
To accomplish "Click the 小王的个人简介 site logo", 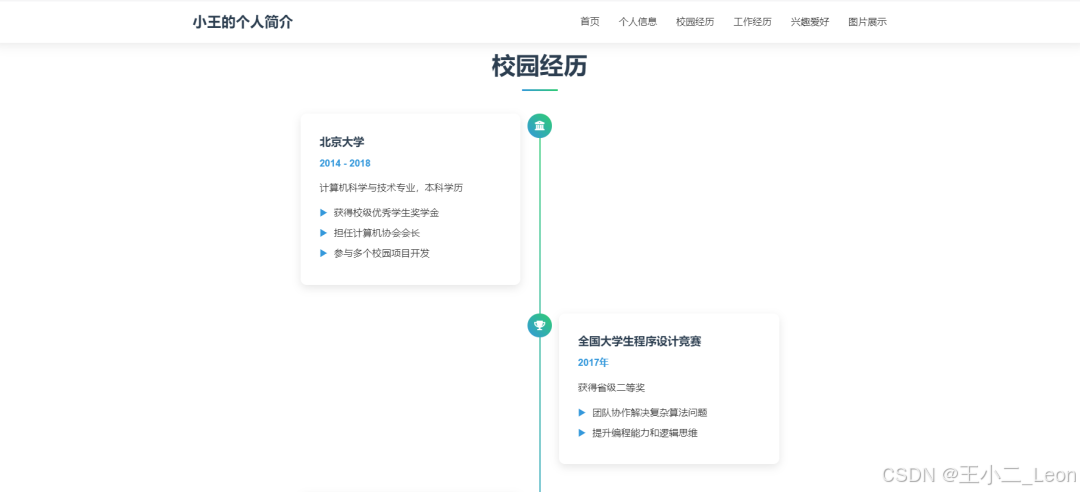I will (242, 22).
